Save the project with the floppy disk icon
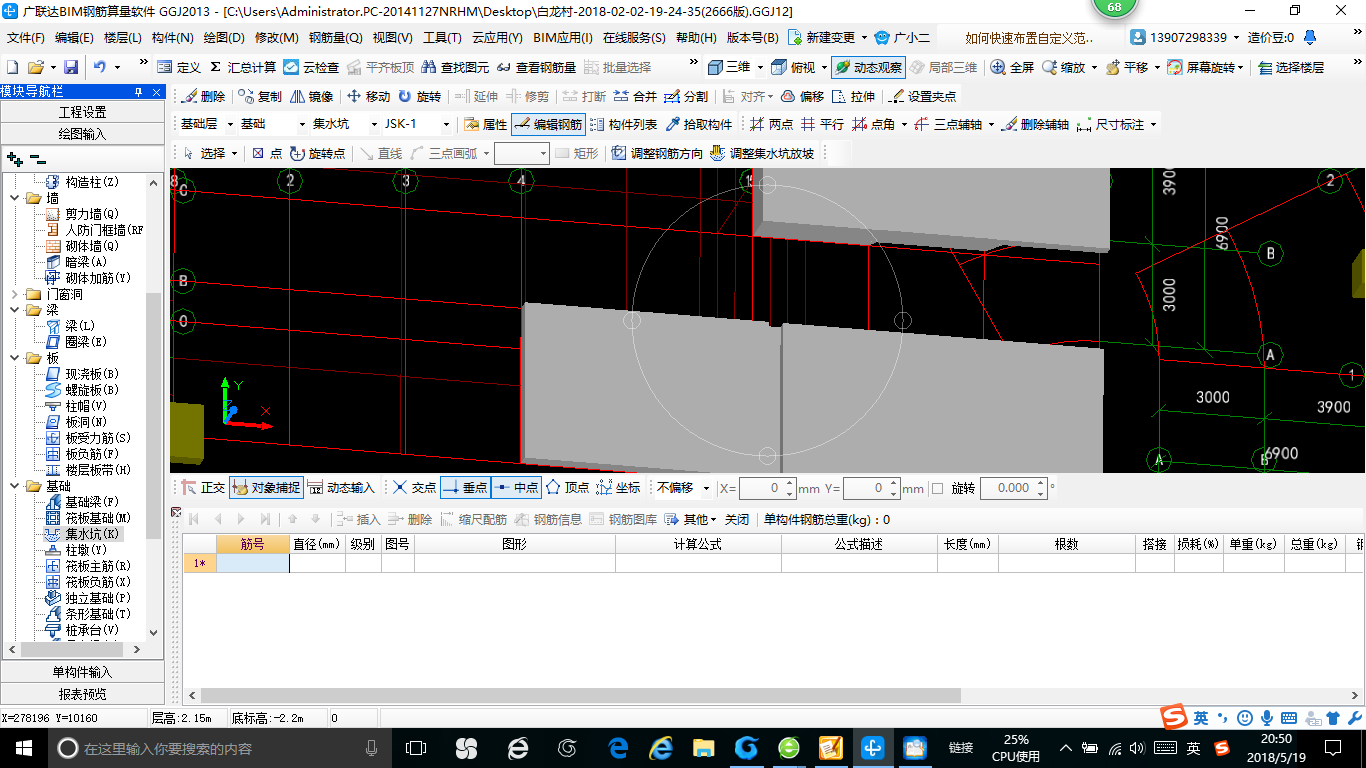1366x768 pixels. coord(71,67)
